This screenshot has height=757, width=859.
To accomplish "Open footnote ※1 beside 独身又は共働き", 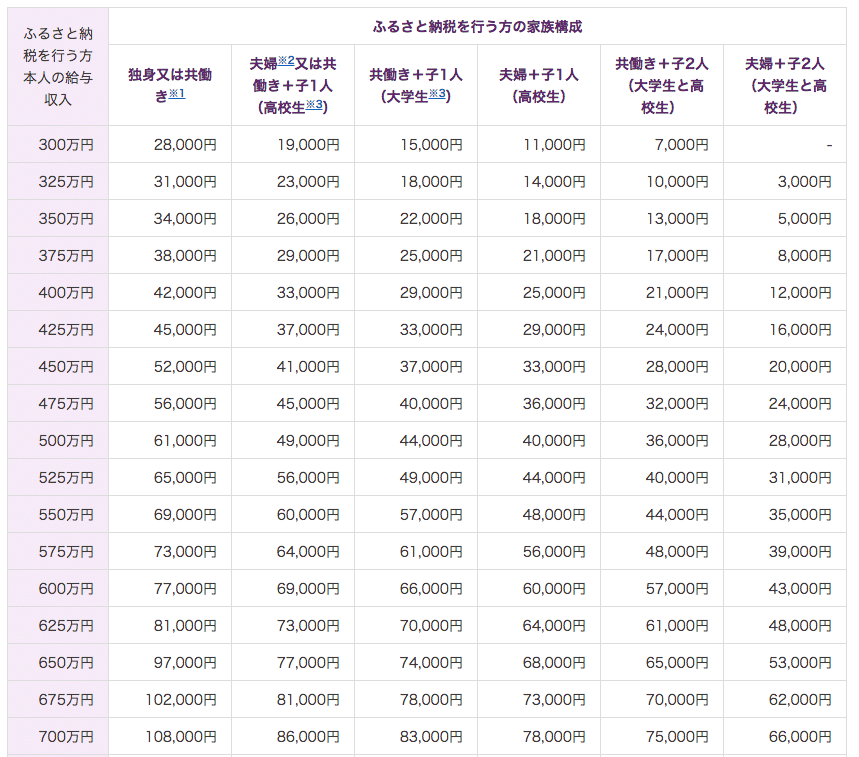I will [176, 94].
